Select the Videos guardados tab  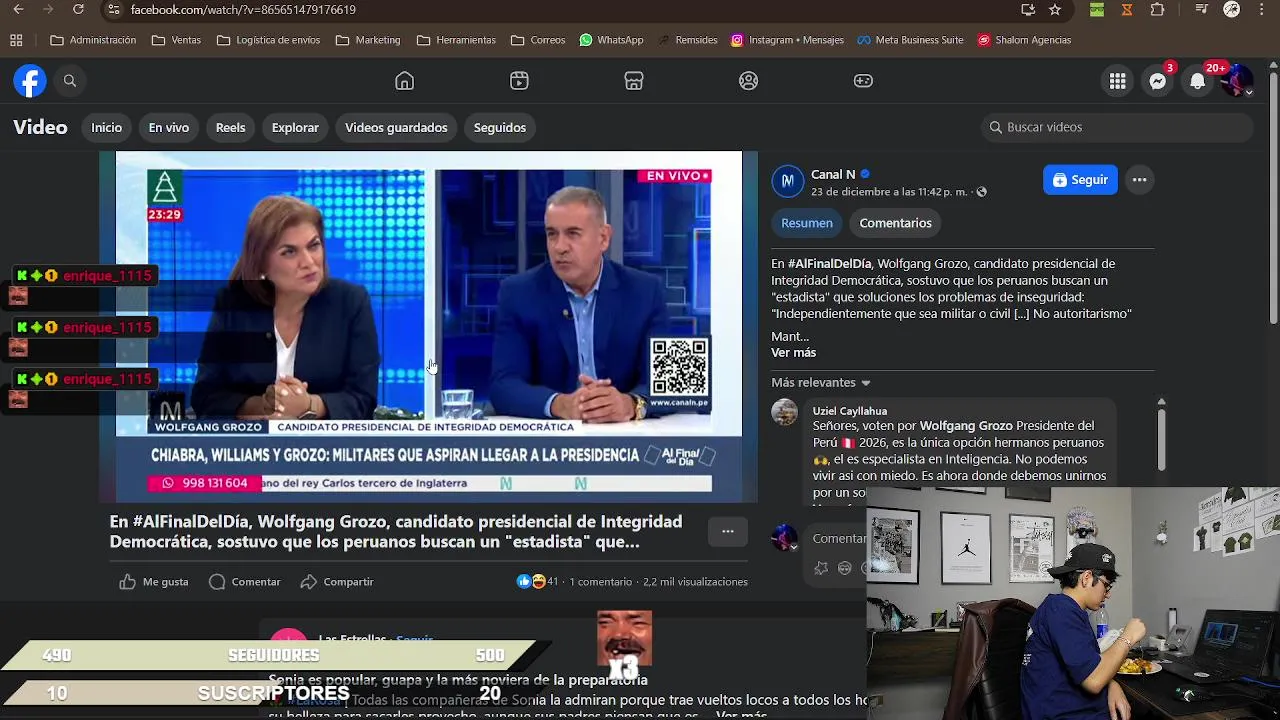396,127
